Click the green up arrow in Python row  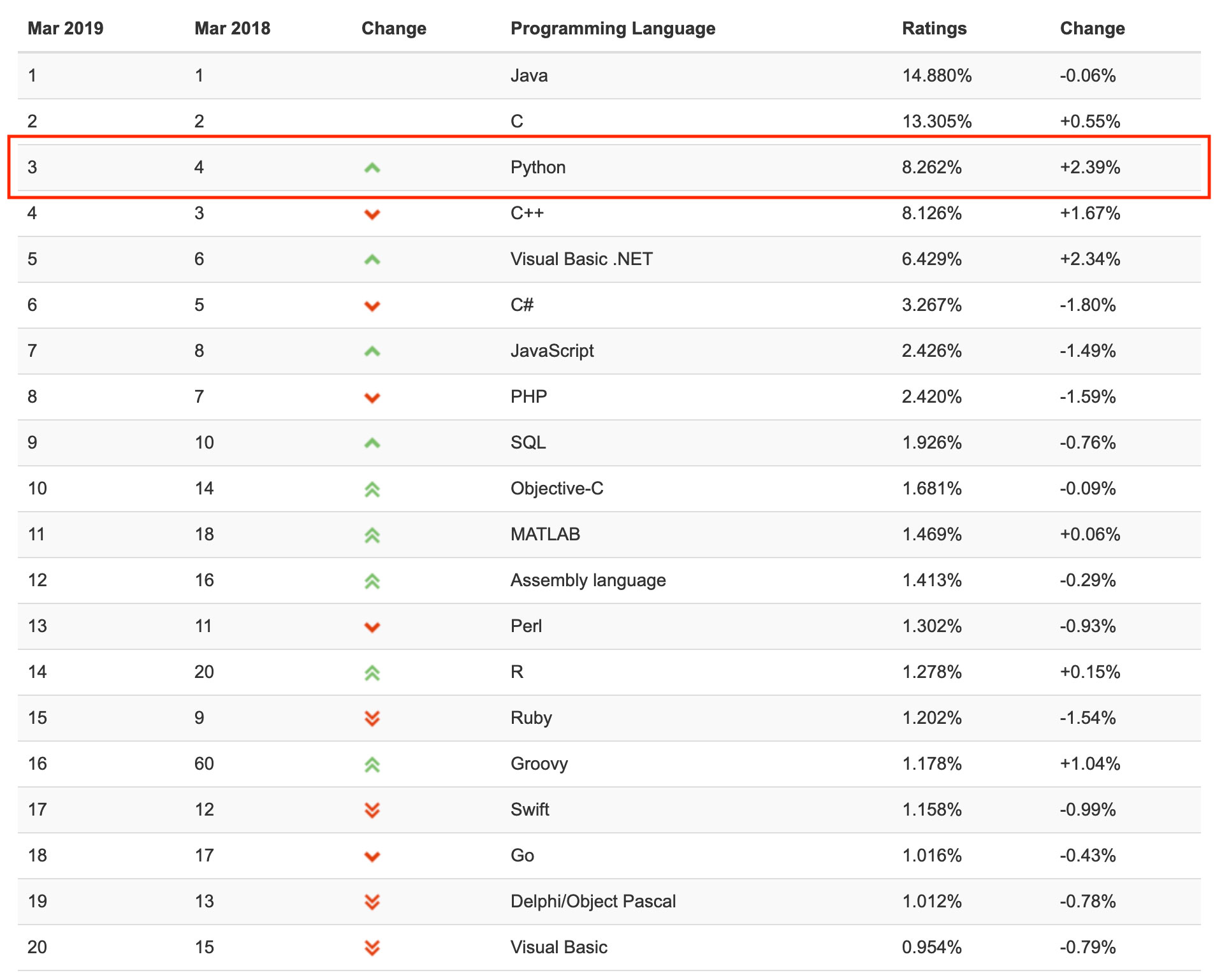tap(372, 168)
